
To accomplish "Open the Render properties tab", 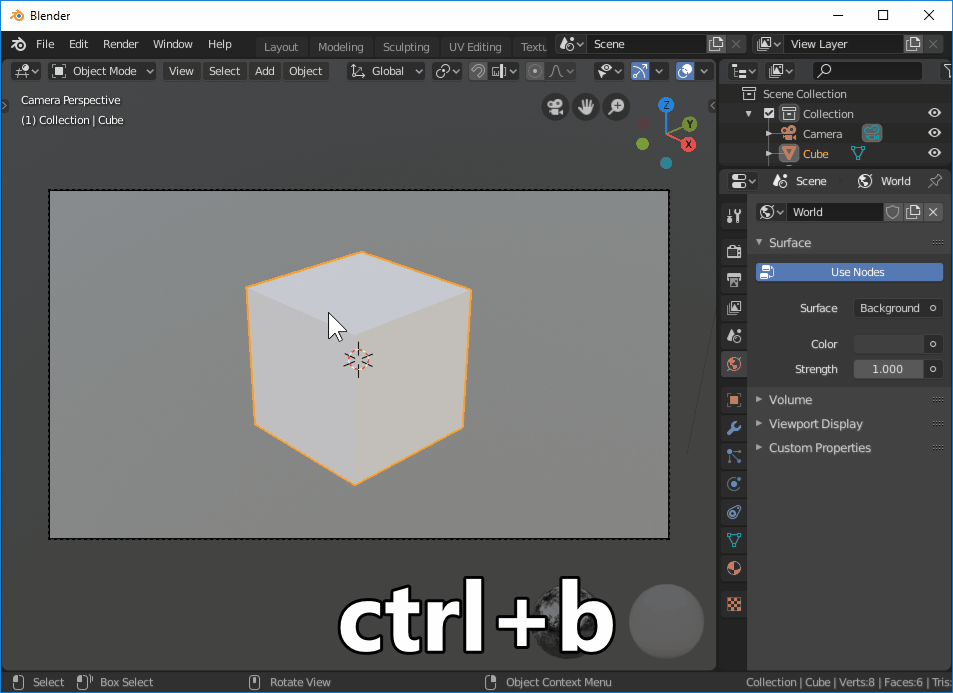I will (x=733, y=251).
